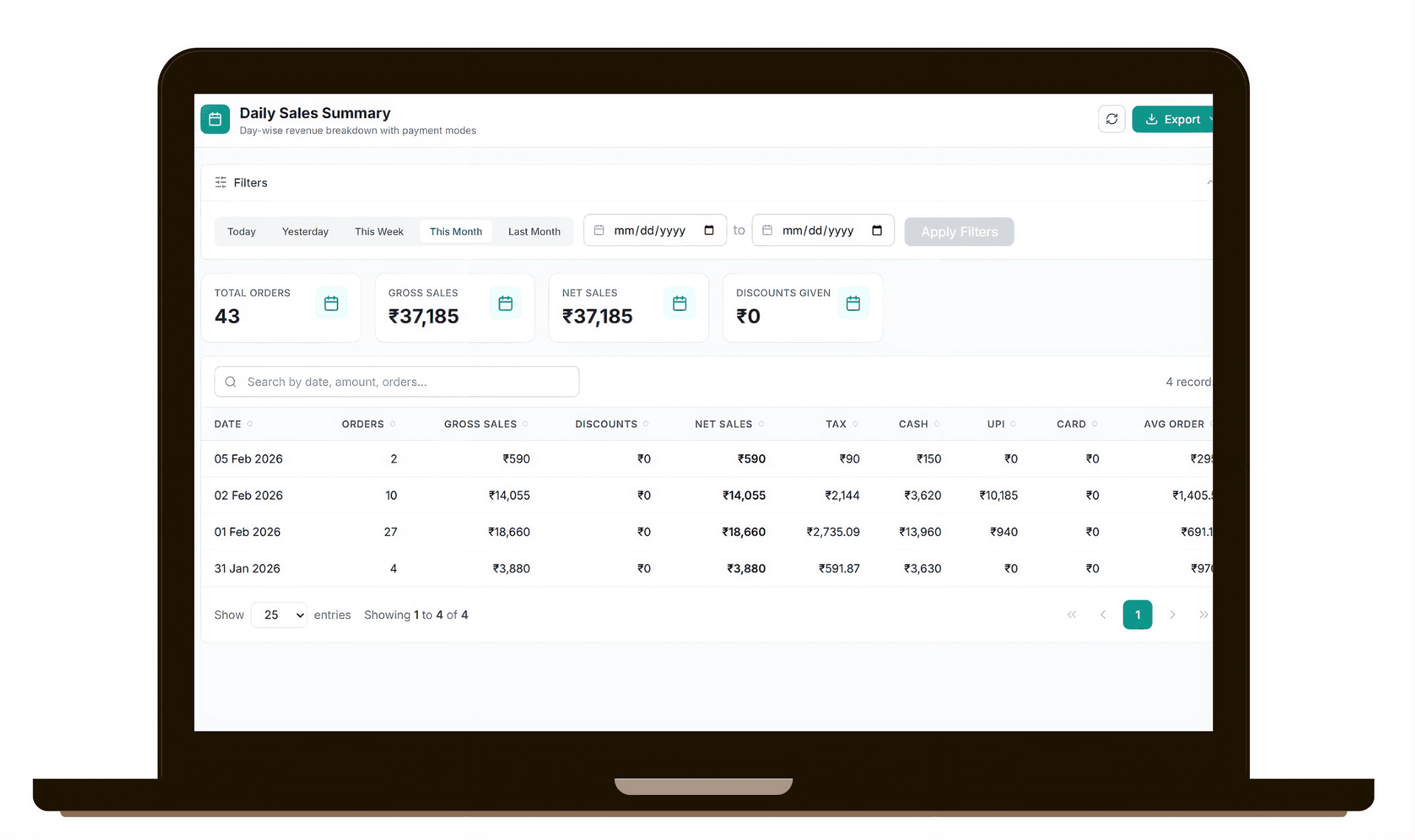1415x840 pixels.
Task: Click the calendar icon beside Daily Sales Summary title
Action: [214, 119]
